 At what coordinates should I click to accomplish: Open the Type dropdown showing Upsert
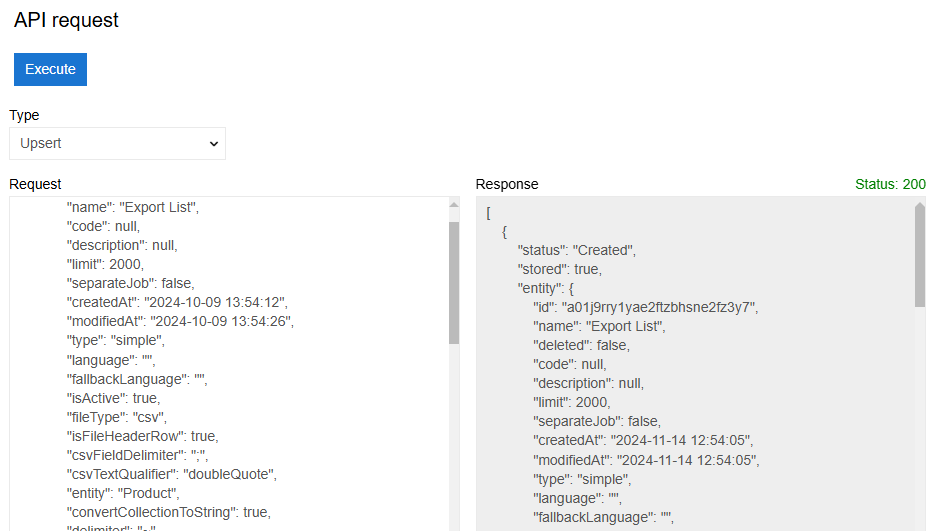point(117,143)
